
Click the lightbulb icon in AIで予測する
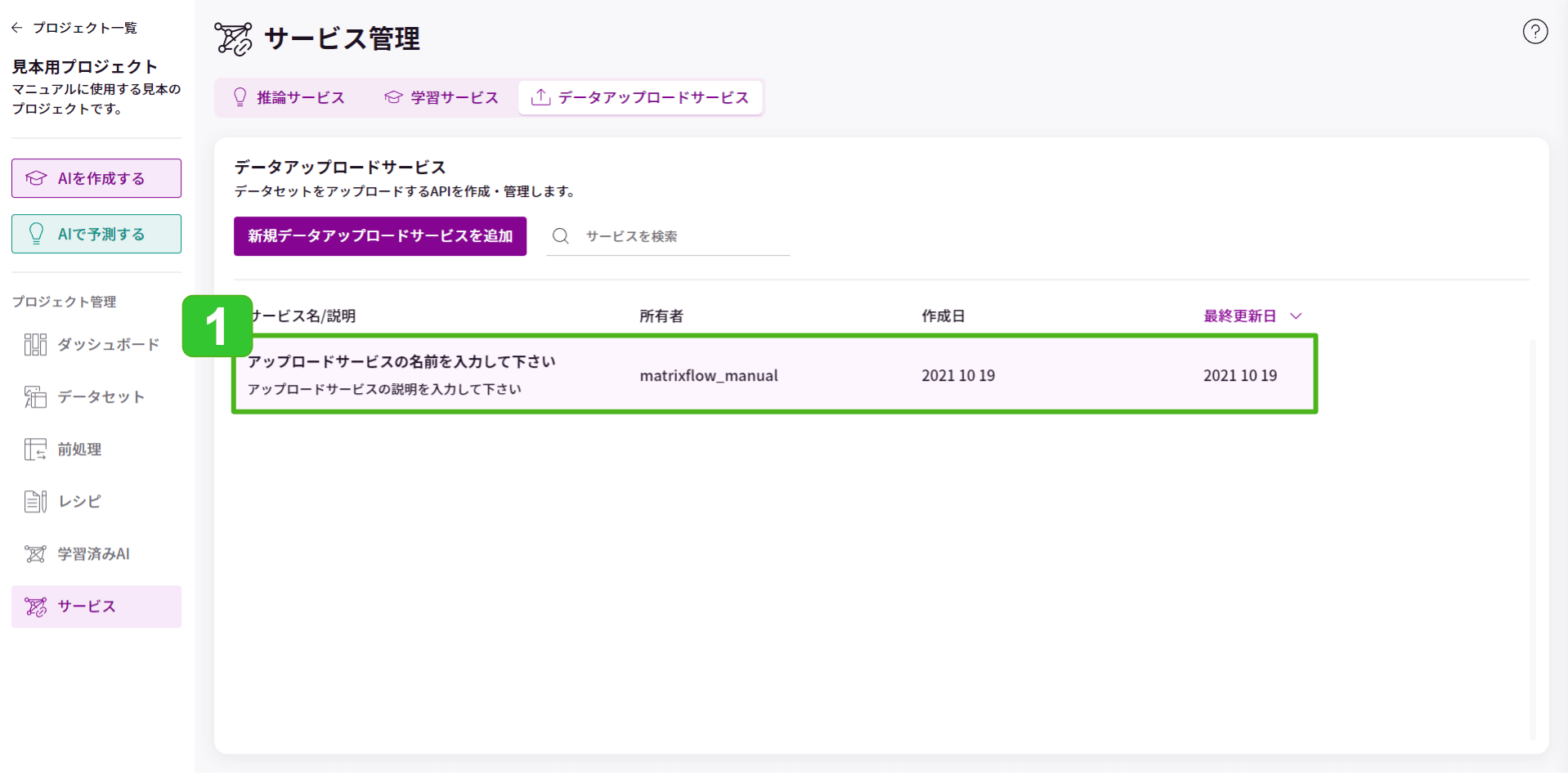36,234
